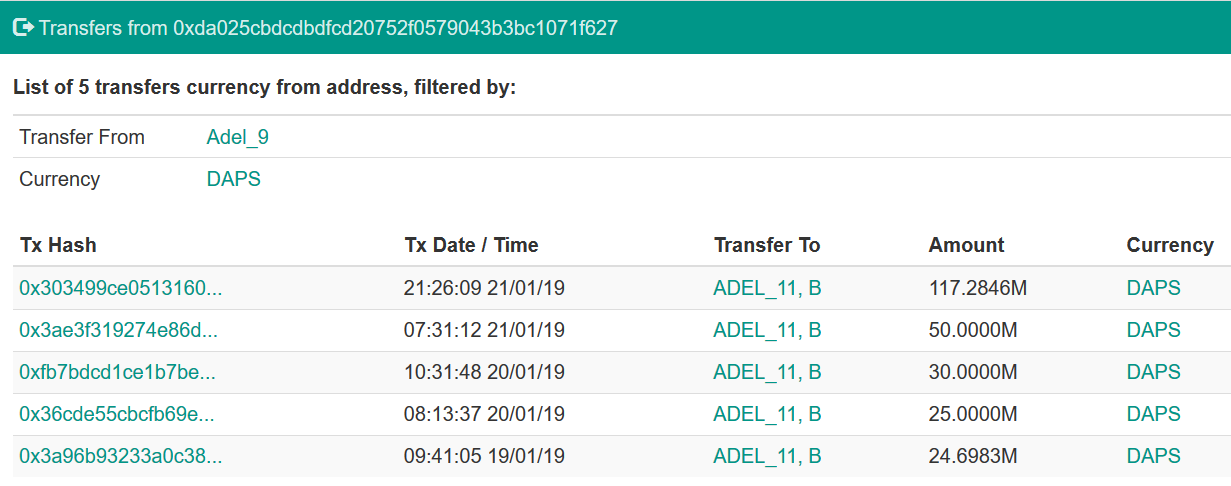Click ADEL_11, B in the 30.0000M row

pos(767,372)
